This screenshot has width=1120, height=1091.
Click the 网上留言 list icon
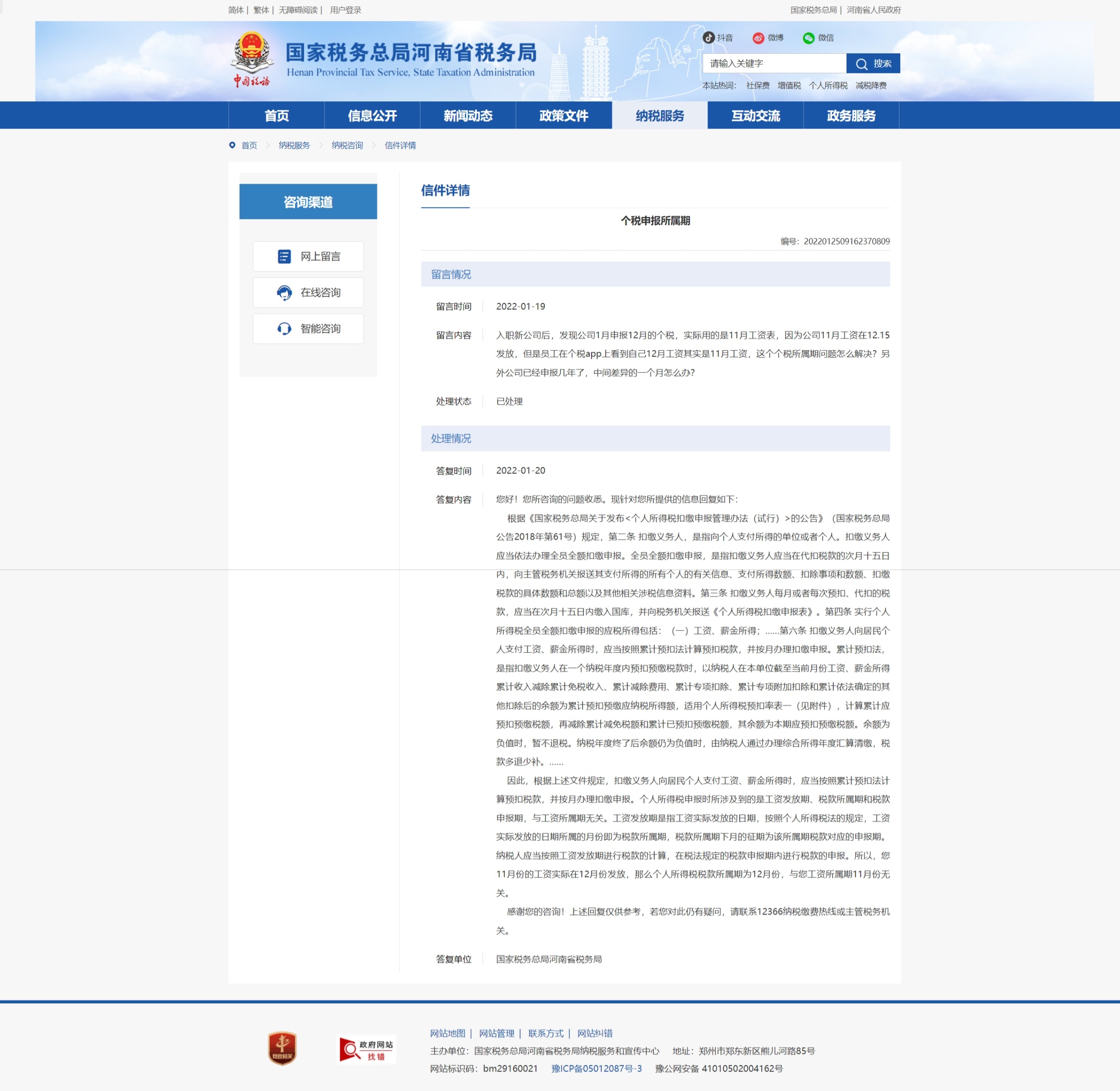pyautogui.click(x=284, y=257)
